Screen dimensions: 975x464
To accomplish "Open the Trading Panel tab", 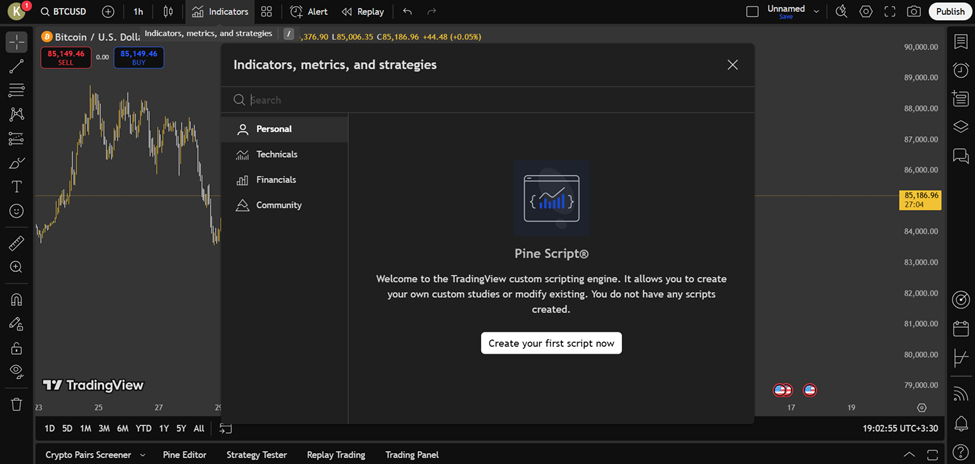I will click(x=412, y=455).
